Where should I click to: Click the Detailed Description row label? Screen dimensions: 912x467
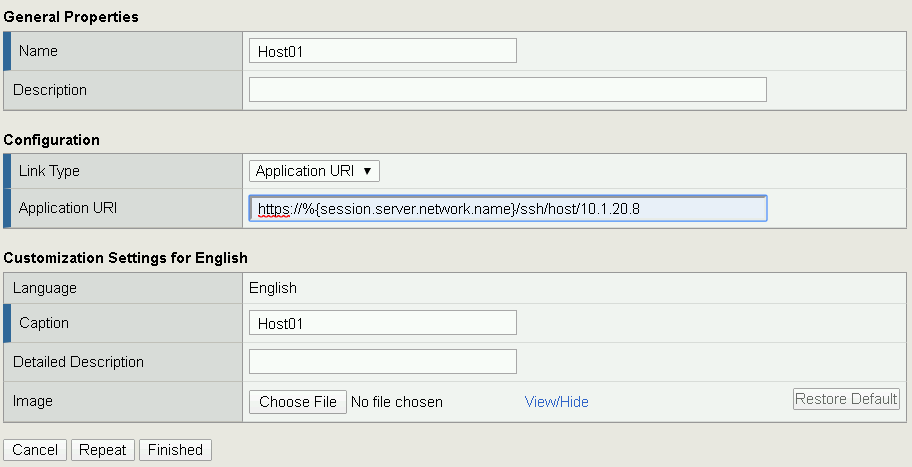[78, 362]
